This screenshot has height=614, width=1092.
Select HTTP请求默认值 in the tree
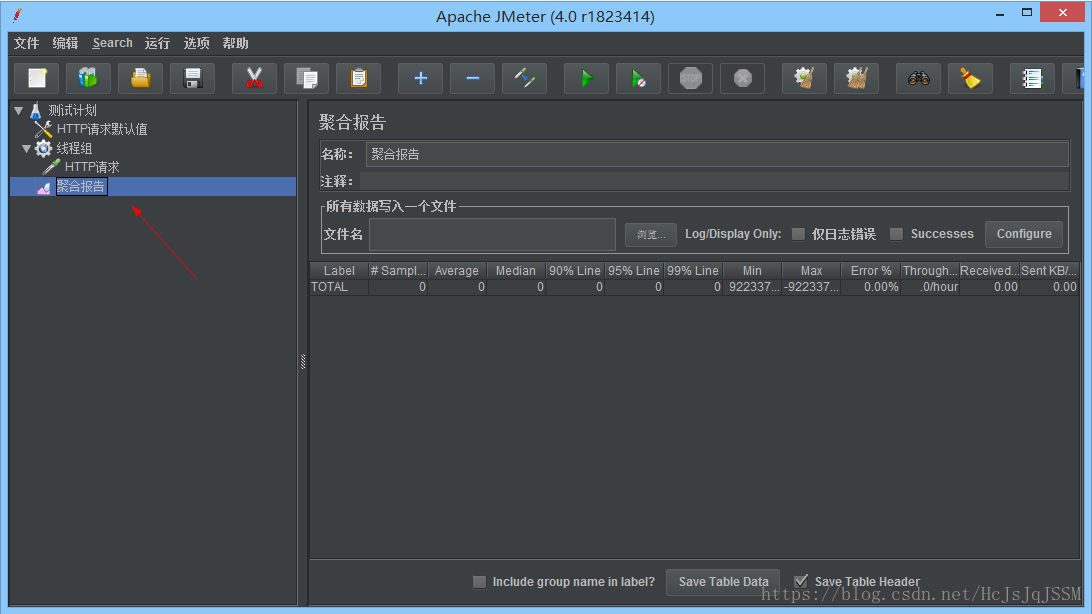(x=102, y=129)
